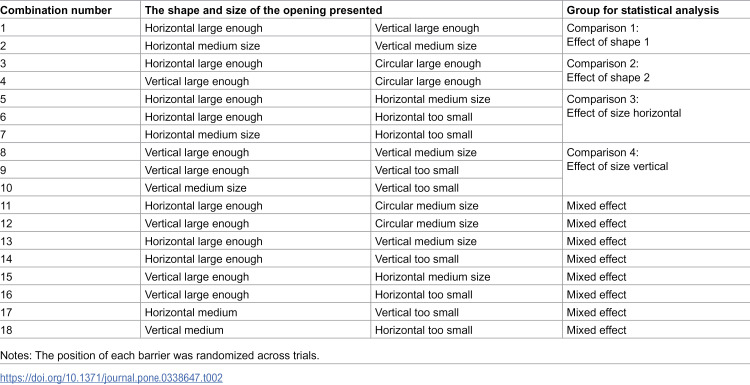
Task: Click Vertical medium size in row 13
Action: point(426,241)
